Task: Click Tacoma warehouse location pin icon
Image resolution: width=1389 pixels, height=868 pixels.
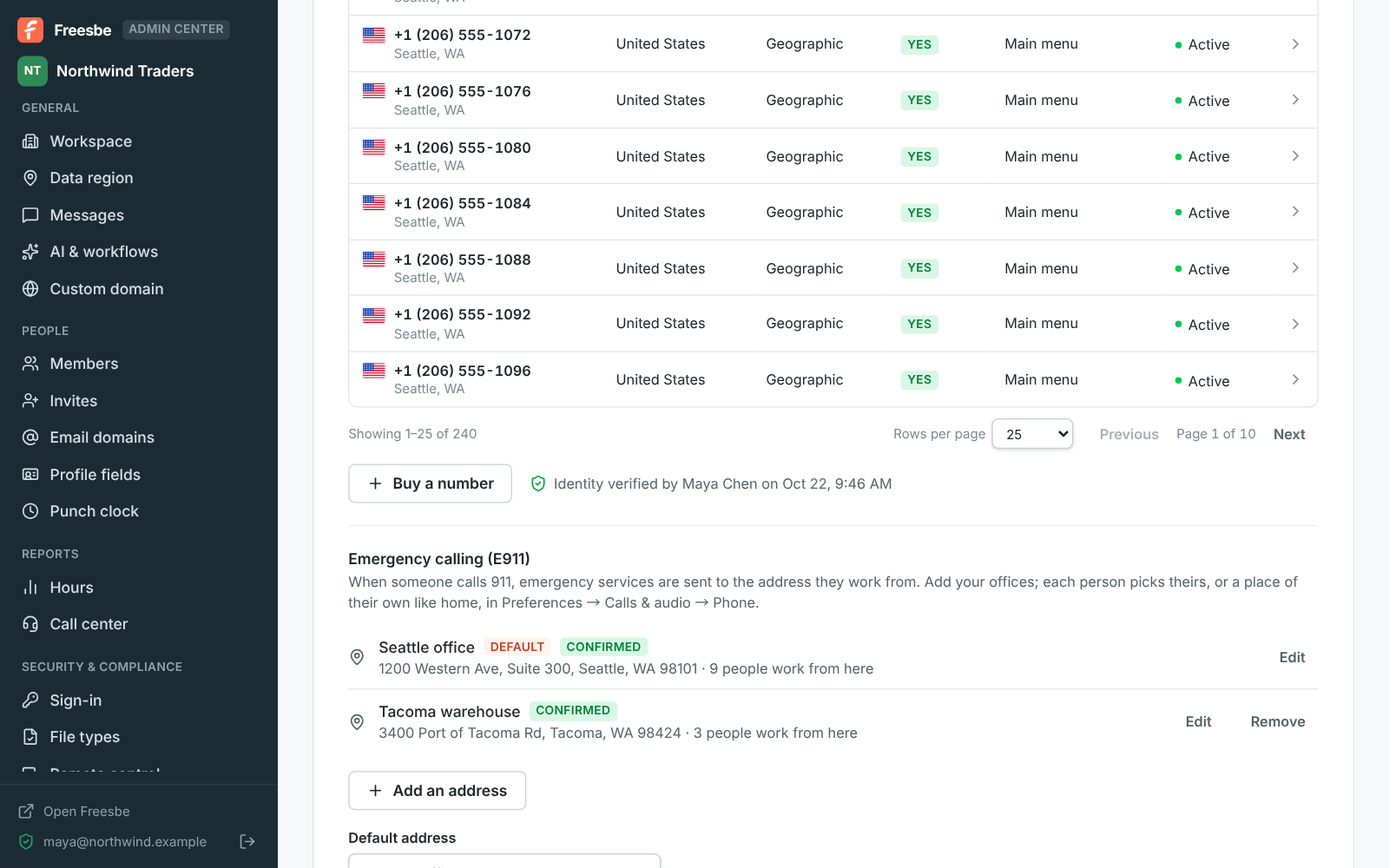Action: [357, 722]
